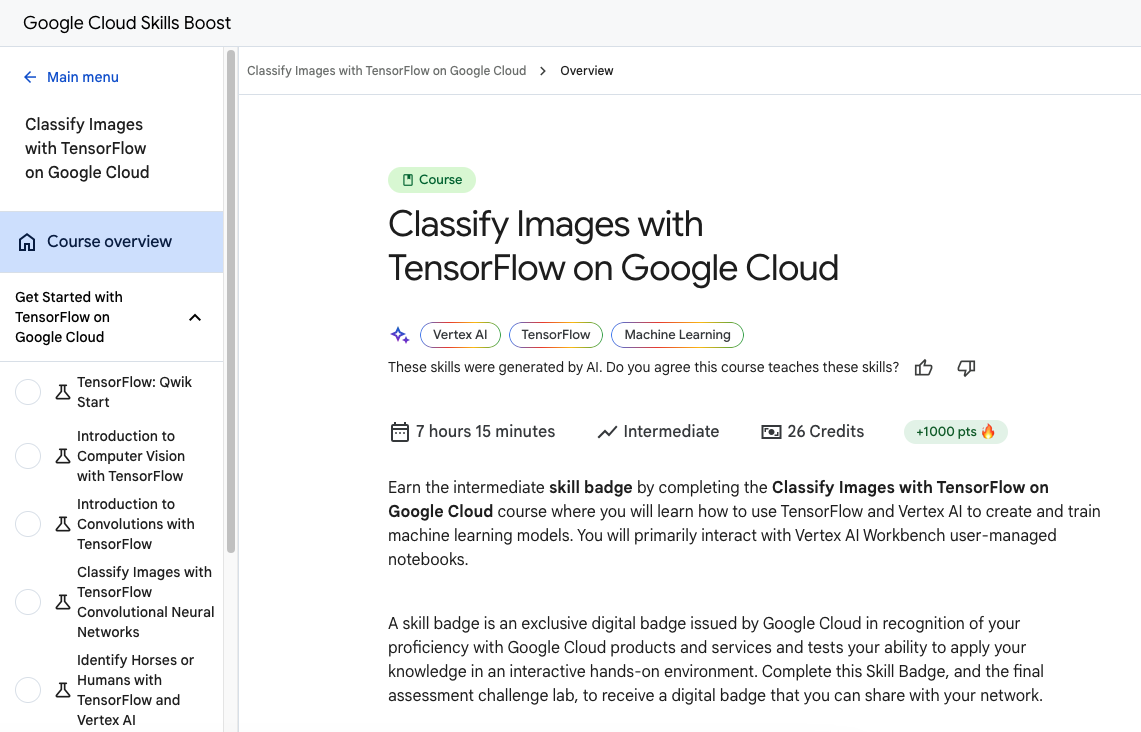Open Introduction to Convolutions with TensorFlow lab

(x=136, y=524)
